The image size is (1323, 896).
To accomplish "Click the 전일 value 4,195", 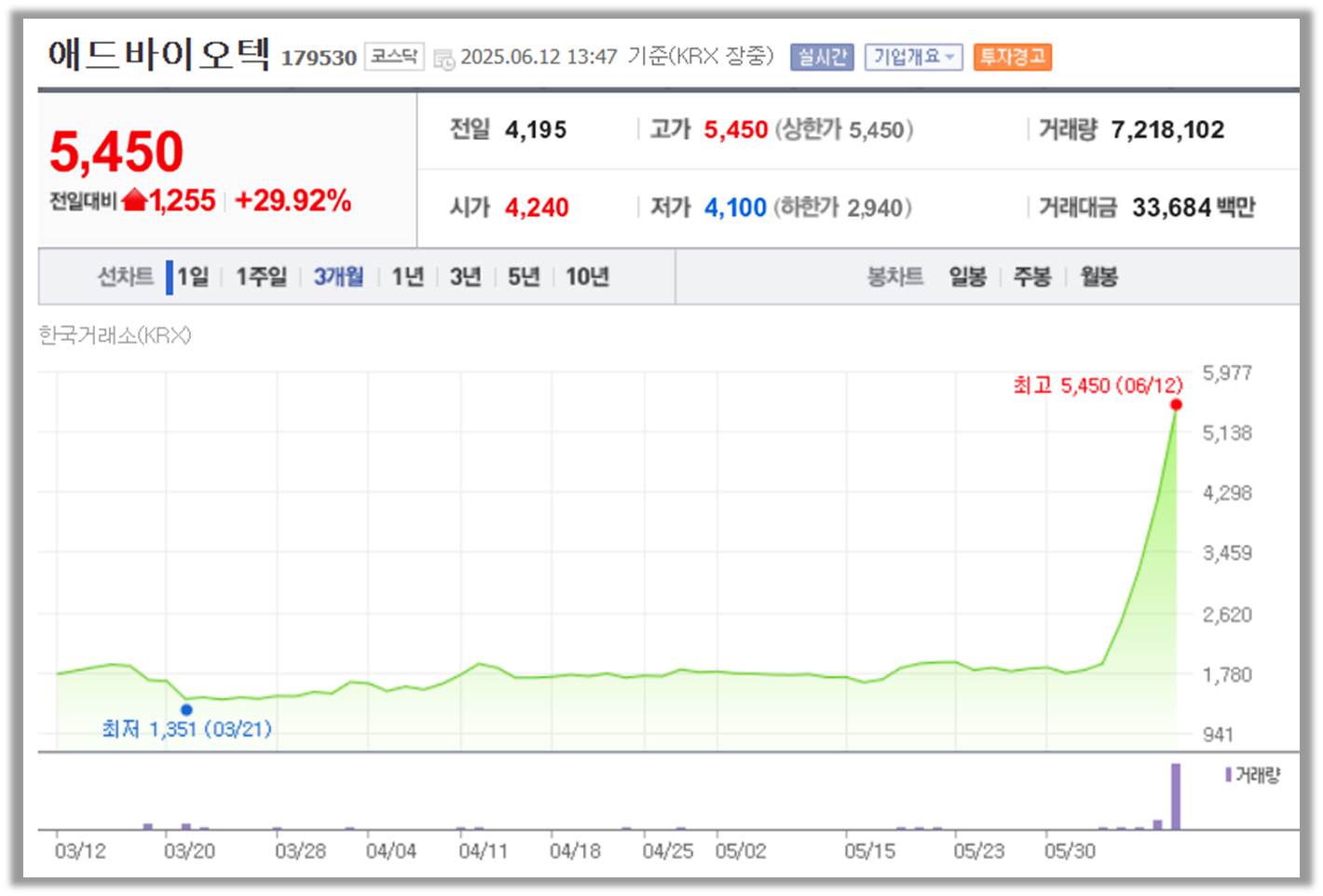I will click(536, 129).
